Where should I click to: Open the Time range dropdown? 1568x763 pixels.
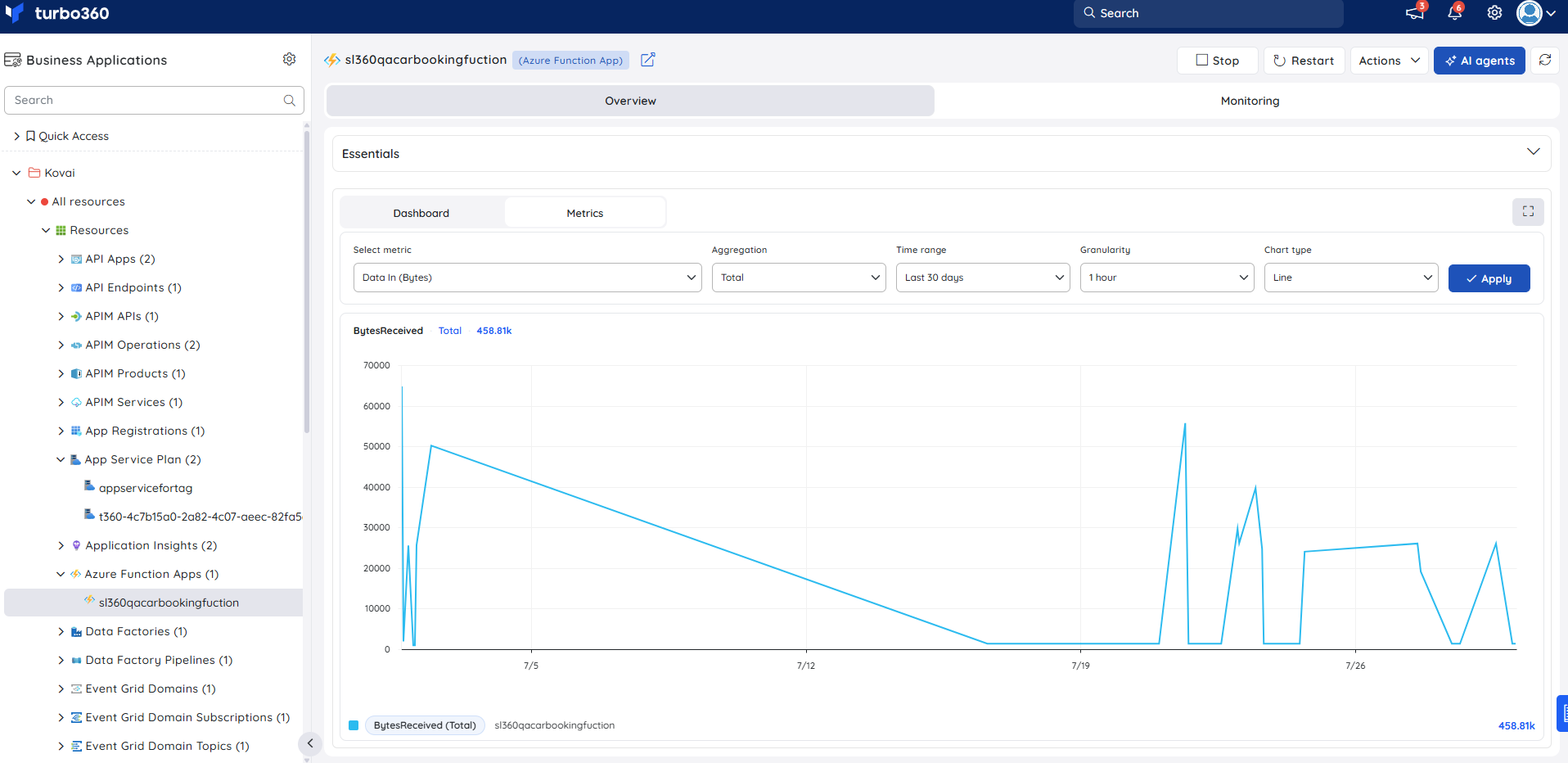[983, 278]
